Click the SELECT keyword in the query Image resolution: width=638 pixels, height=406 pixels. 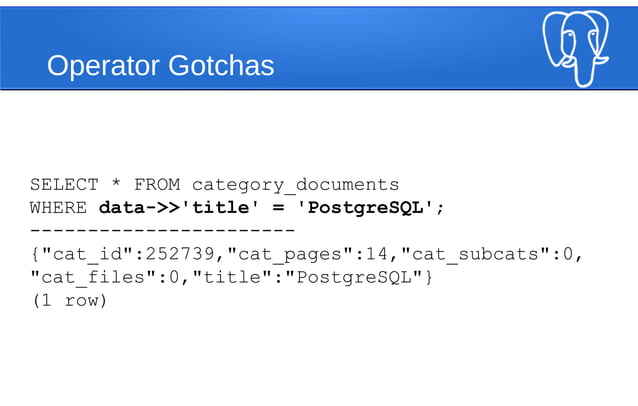pos(64,185)
